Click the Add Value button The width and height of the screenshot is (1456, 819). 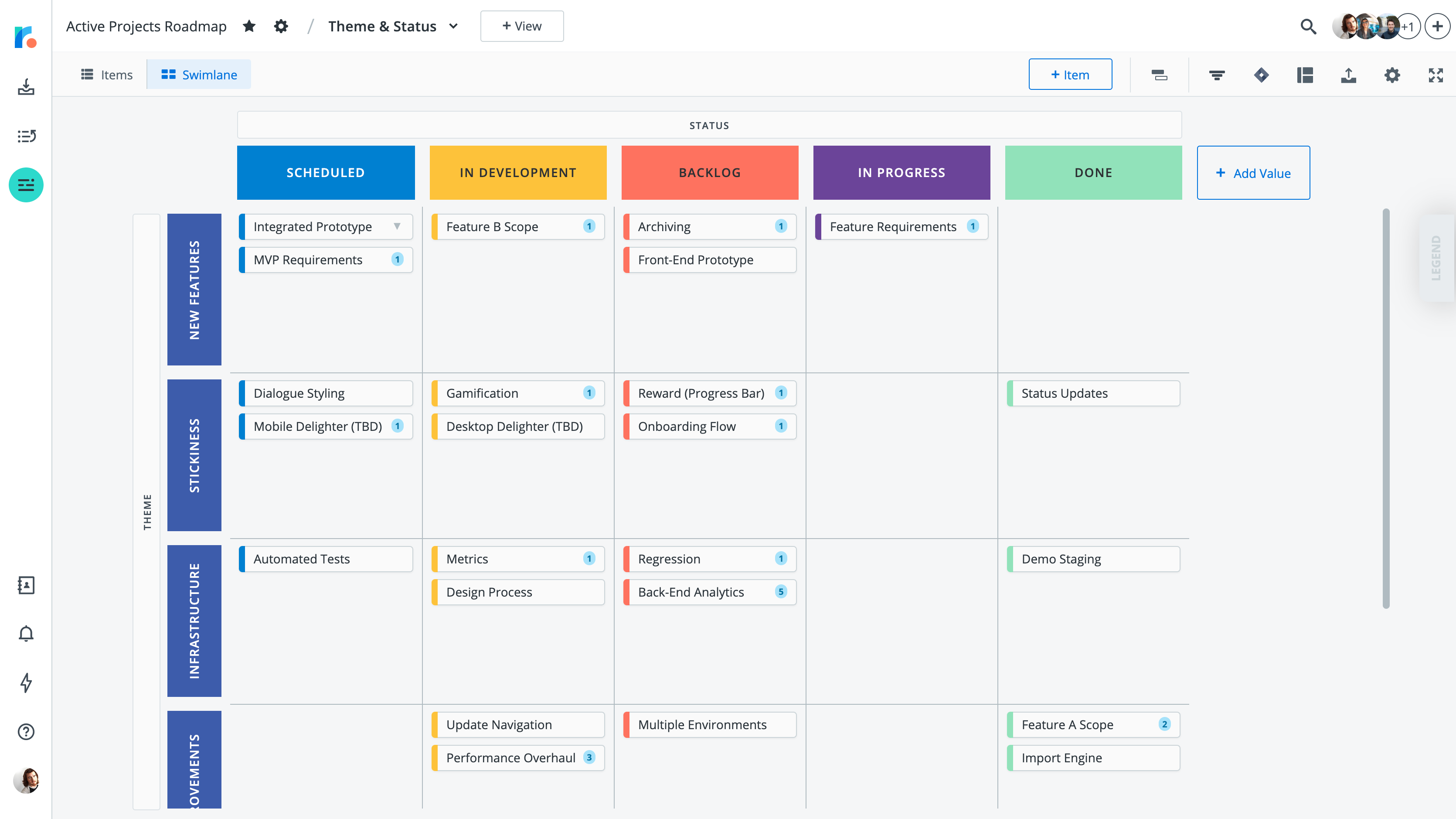click(1253, 173)
